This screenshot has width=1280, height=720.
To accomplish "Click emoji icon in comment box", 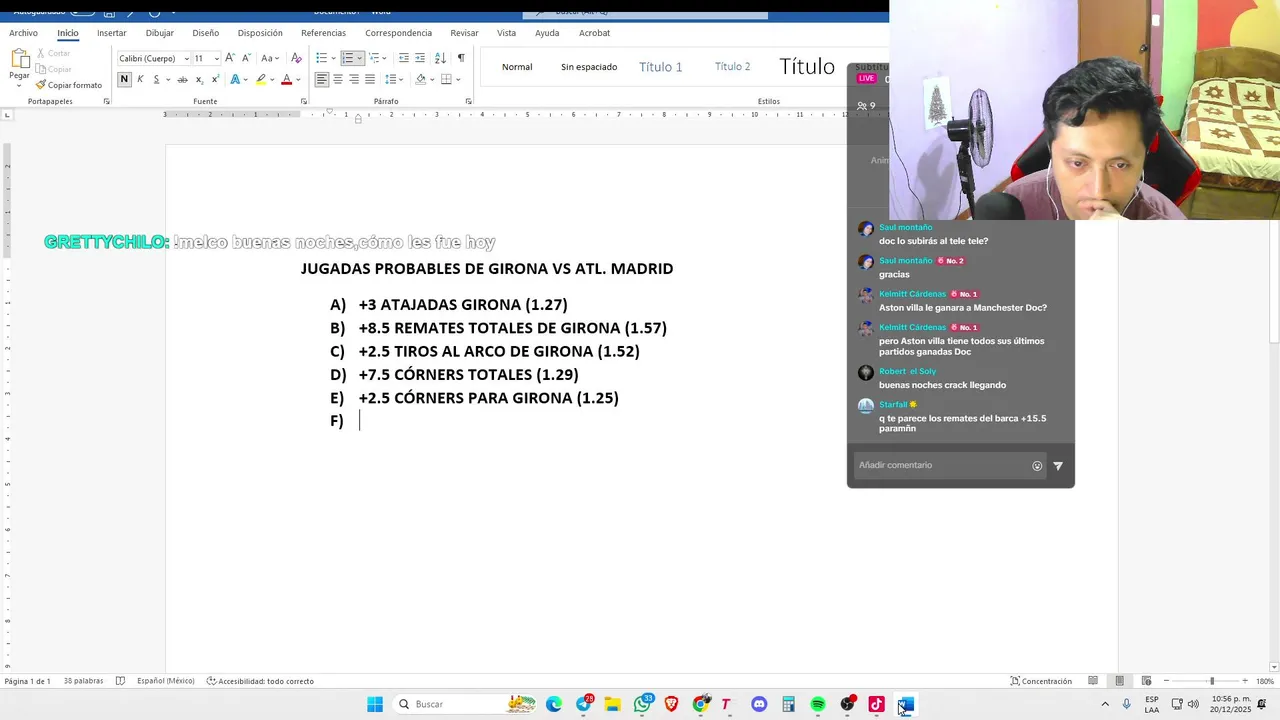I will 1037,466.
